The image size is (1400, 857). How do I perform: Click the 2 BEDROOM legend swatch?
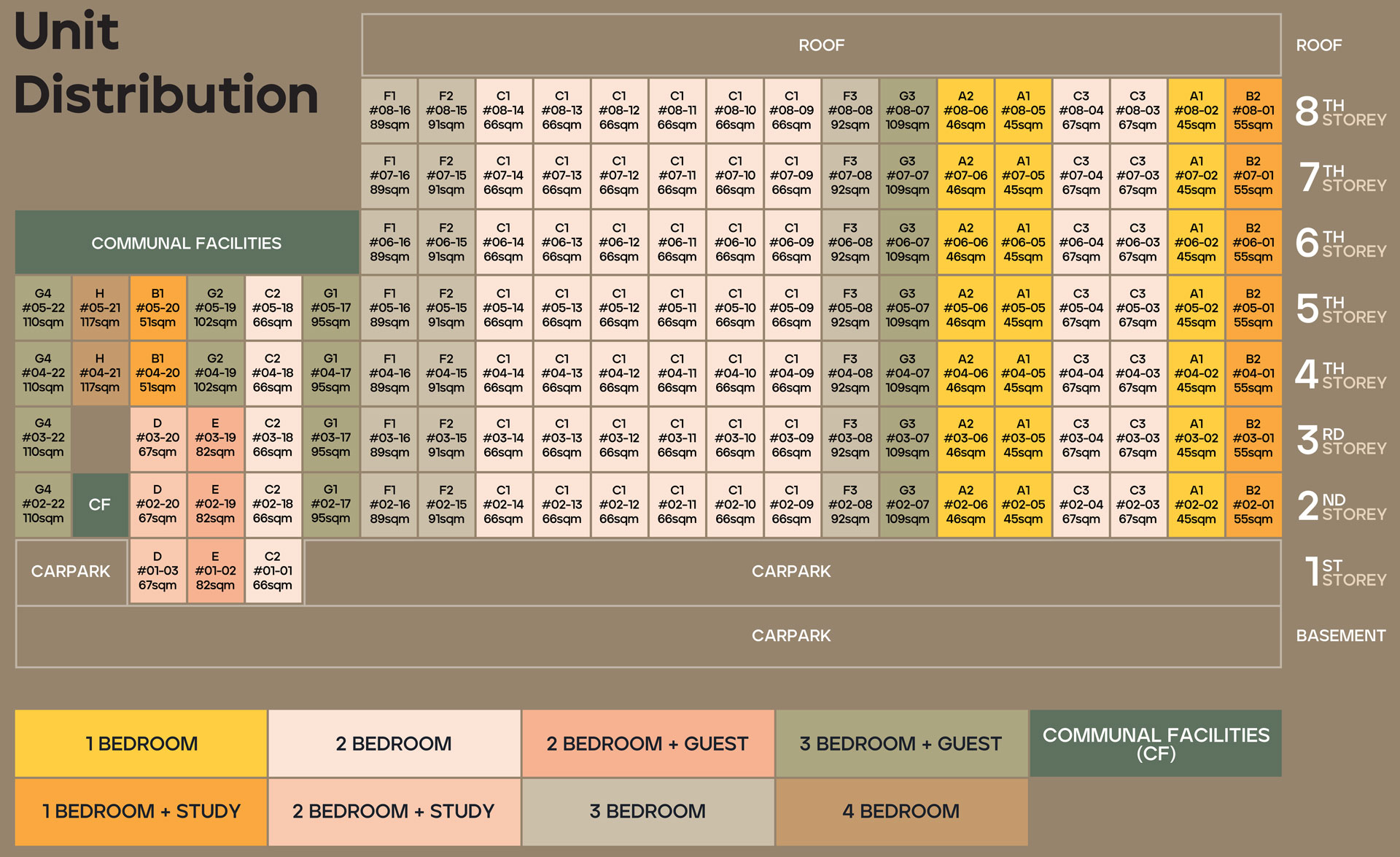[394, 743]
